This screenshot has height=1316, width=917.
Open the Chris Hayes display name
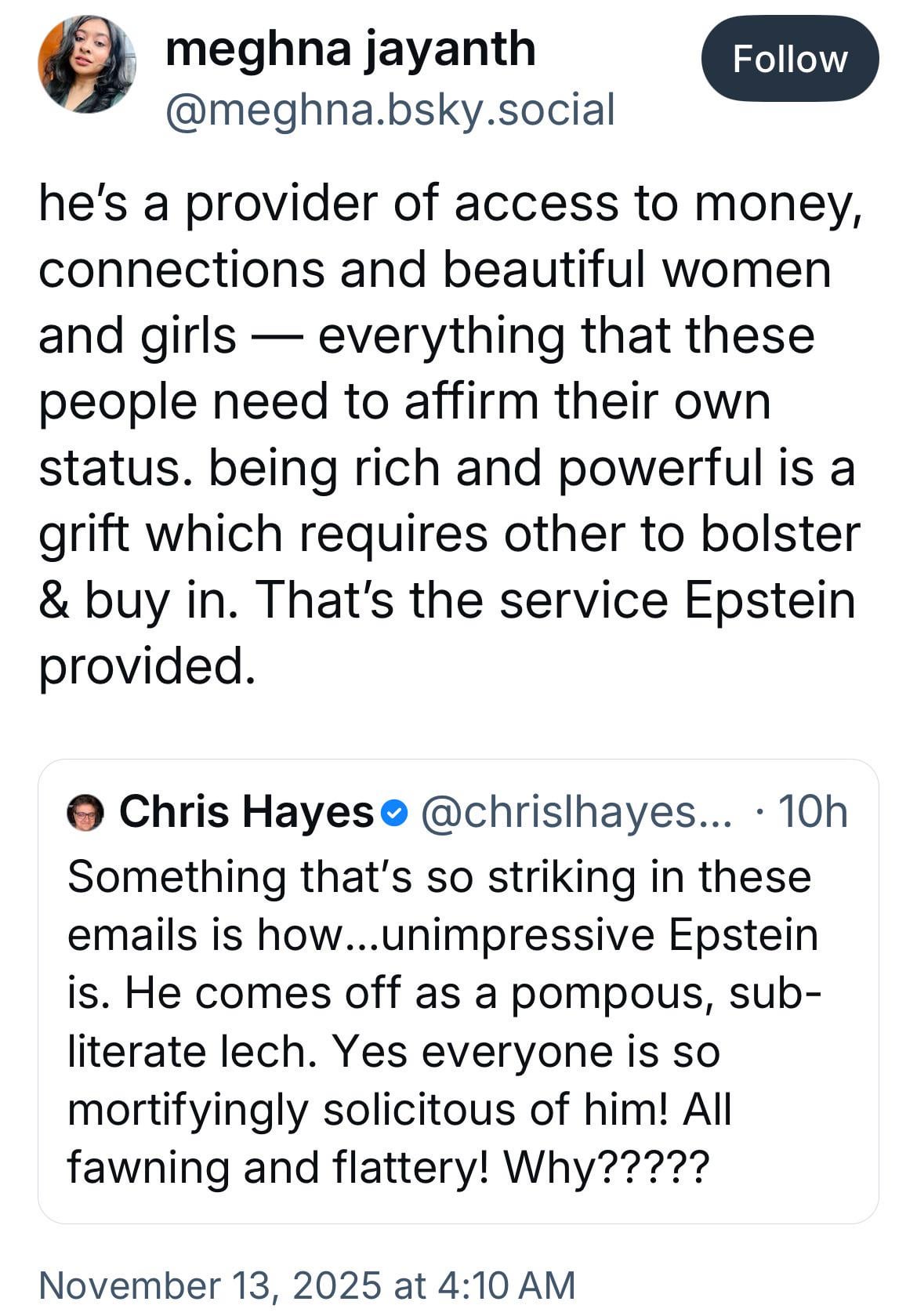[246, 812]
